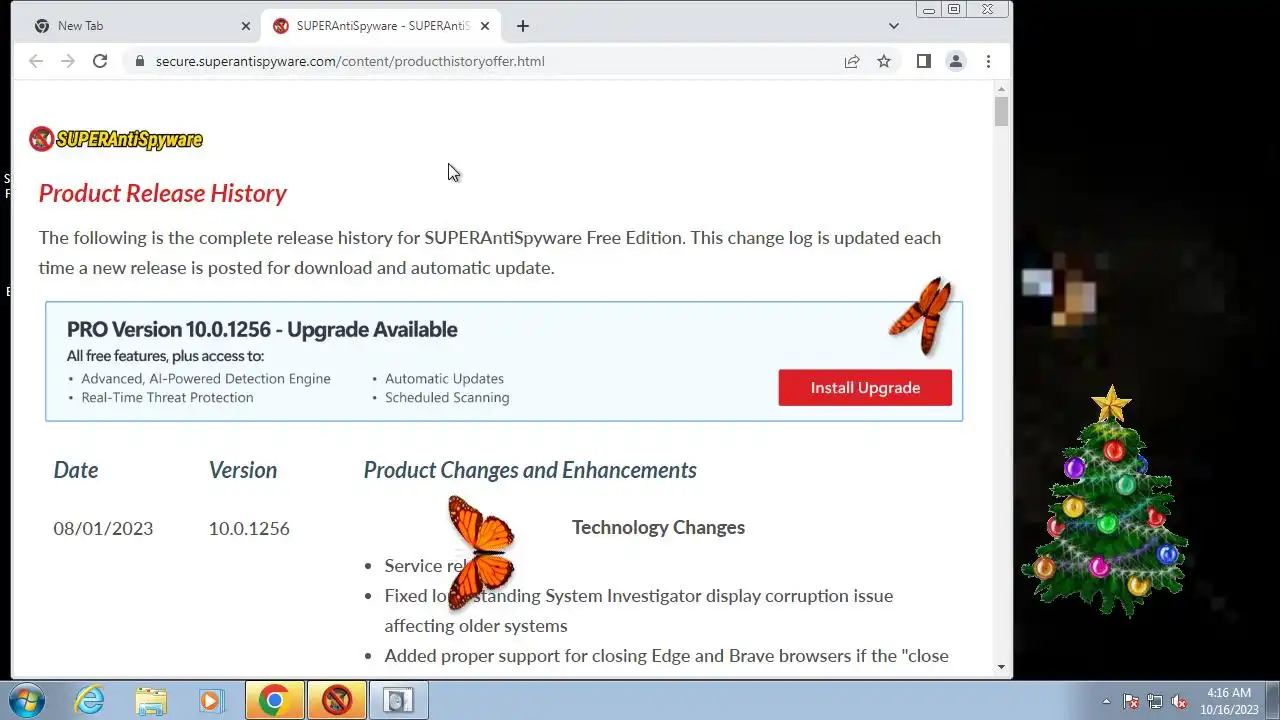Click the Scheduled Scanning bullet item
The width and height of the screenshot is (1280, 720).
click(x=447, y=398)
